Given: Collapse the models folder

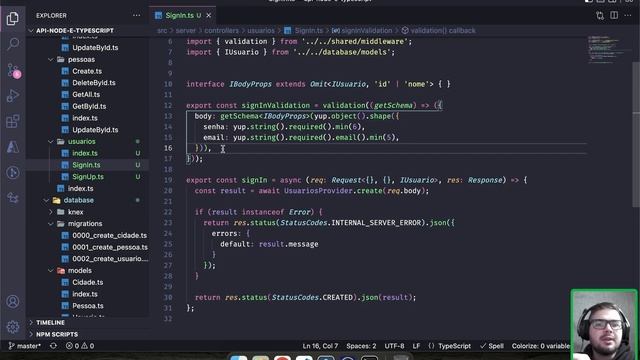Looking at the screenshot, I should tap(80, 271).
